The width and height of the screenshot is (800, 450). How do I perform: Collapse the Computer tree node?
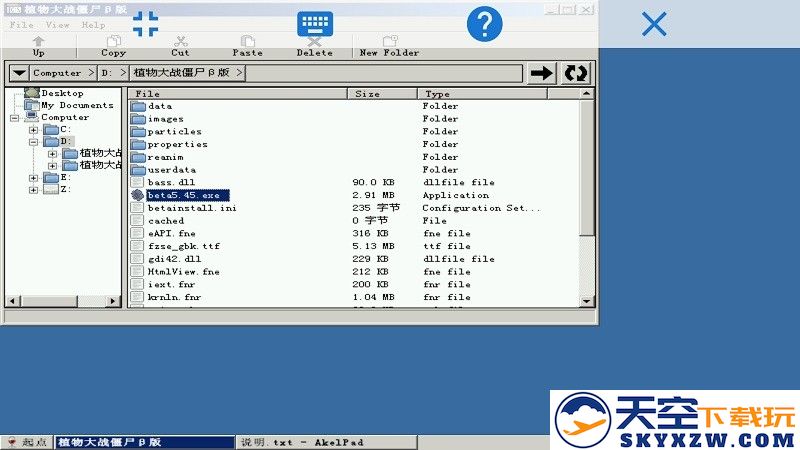[x=14, y=118]
